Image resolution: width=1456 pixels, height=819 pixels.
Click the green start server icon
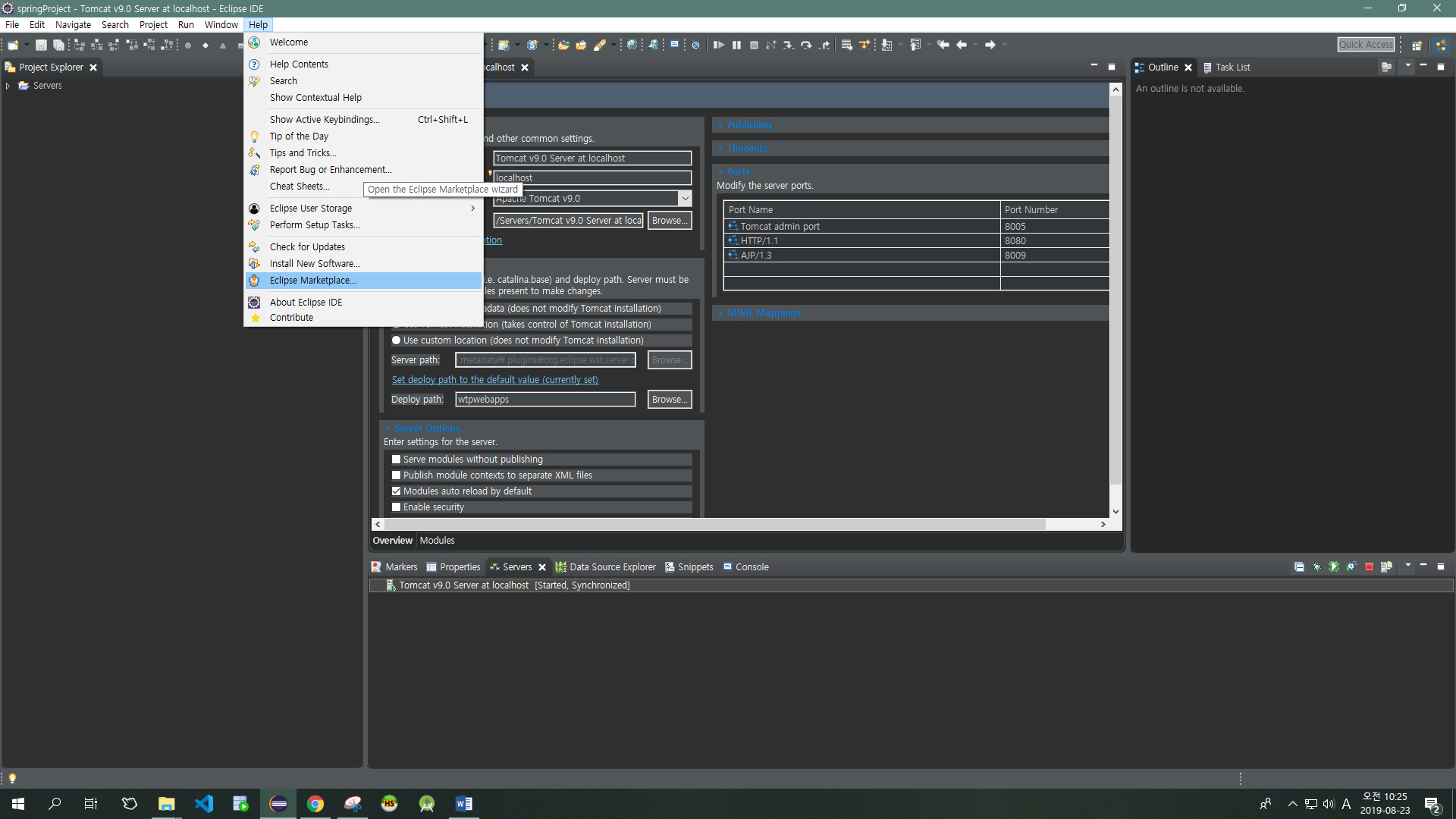(1334, 566)
